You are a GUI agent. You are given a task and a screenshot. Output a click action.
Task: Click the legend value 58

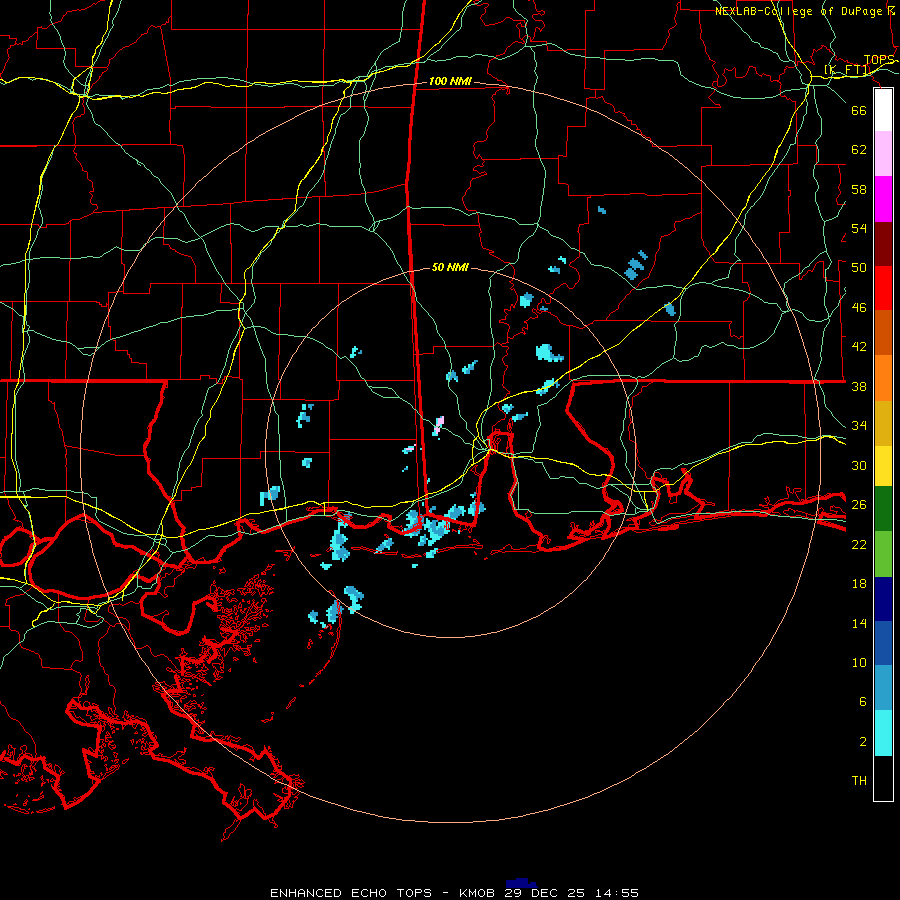859,189
